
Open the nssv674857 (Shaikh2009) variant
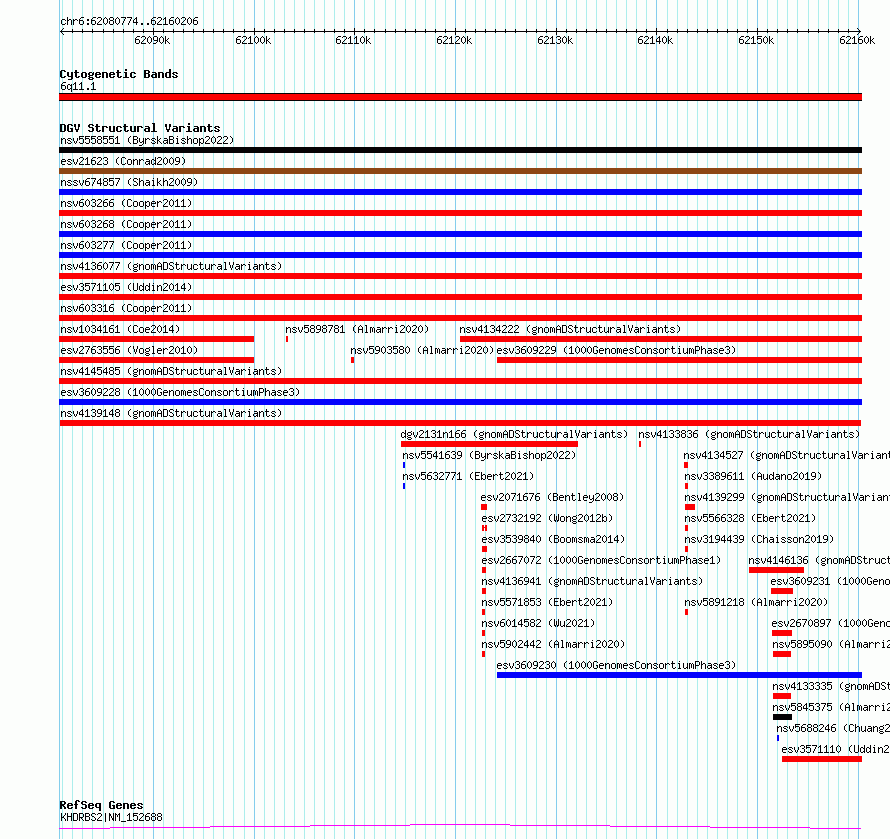point(129,182)
